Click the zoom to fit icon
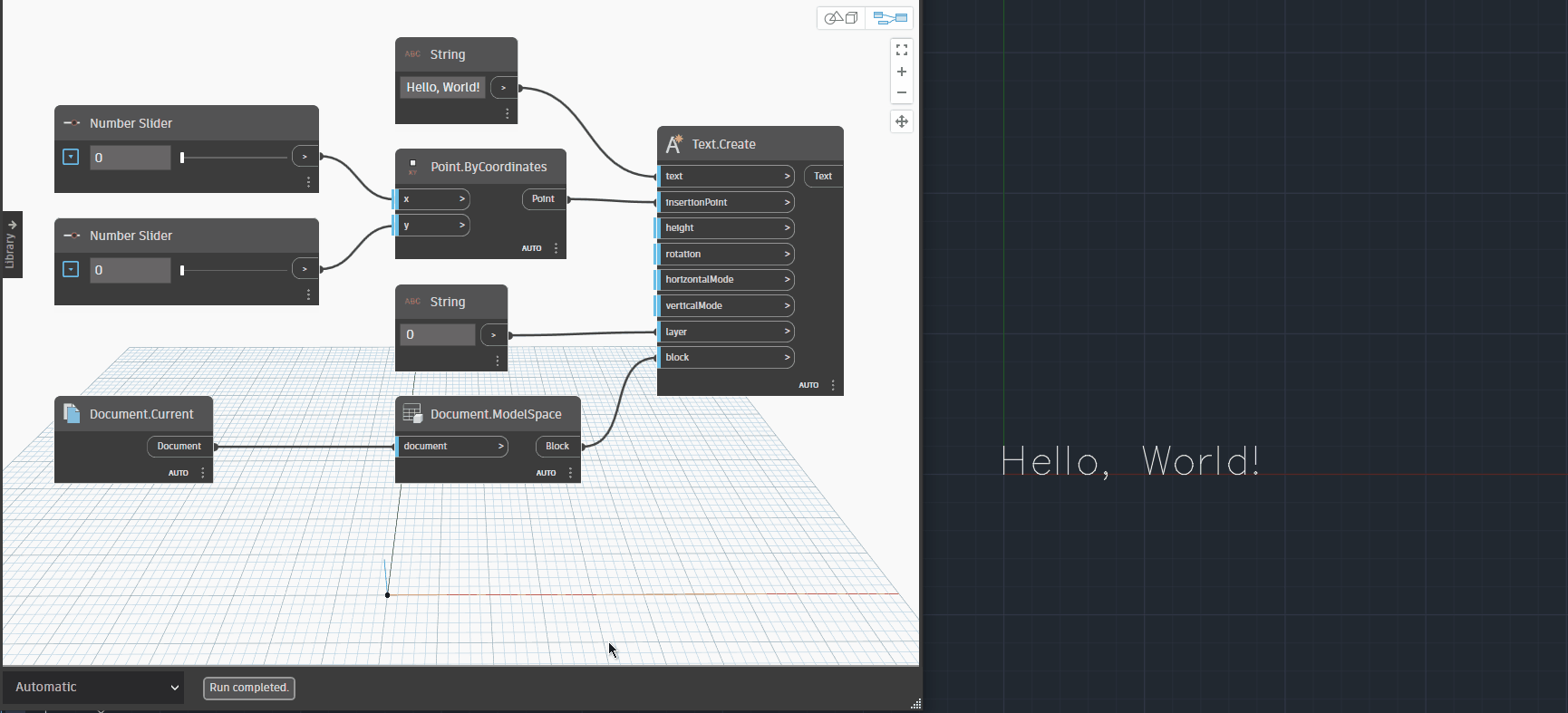 pyautogui.click(x=901, y=50)
